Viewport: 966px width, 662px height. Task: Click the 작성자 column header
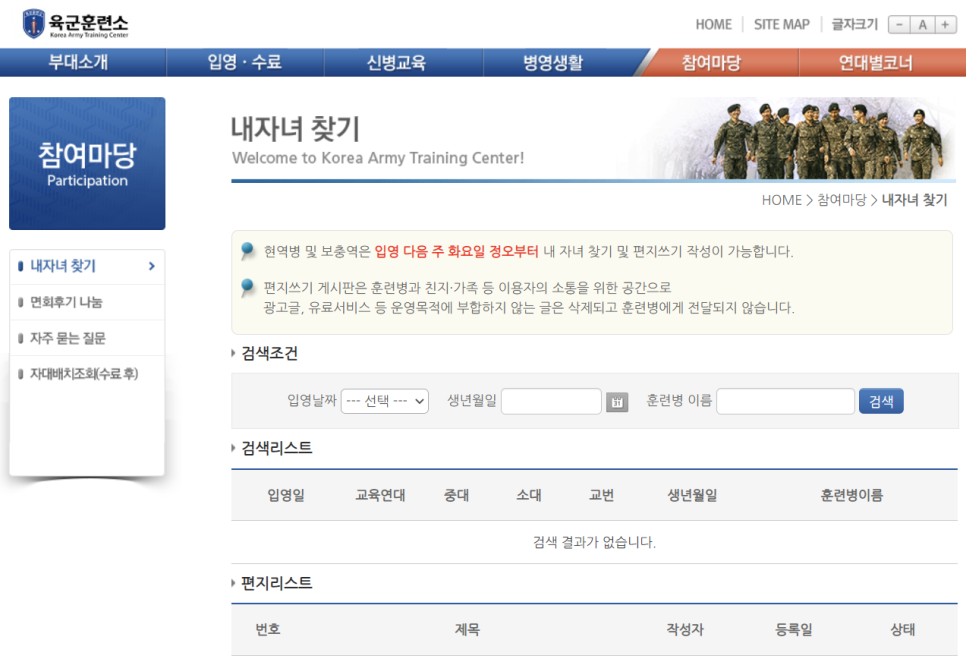click(684, 629)
